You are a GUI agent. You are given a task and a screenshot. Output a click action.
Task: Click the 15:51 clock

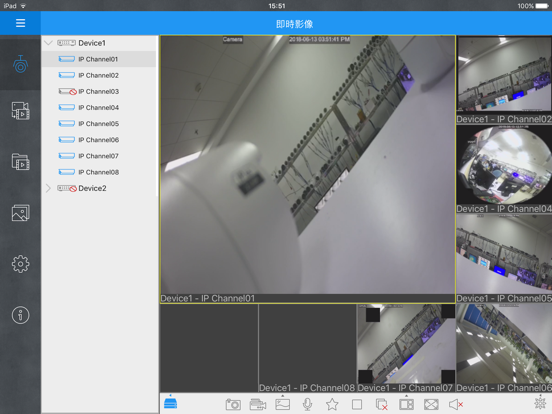click(x=277, y=6)
